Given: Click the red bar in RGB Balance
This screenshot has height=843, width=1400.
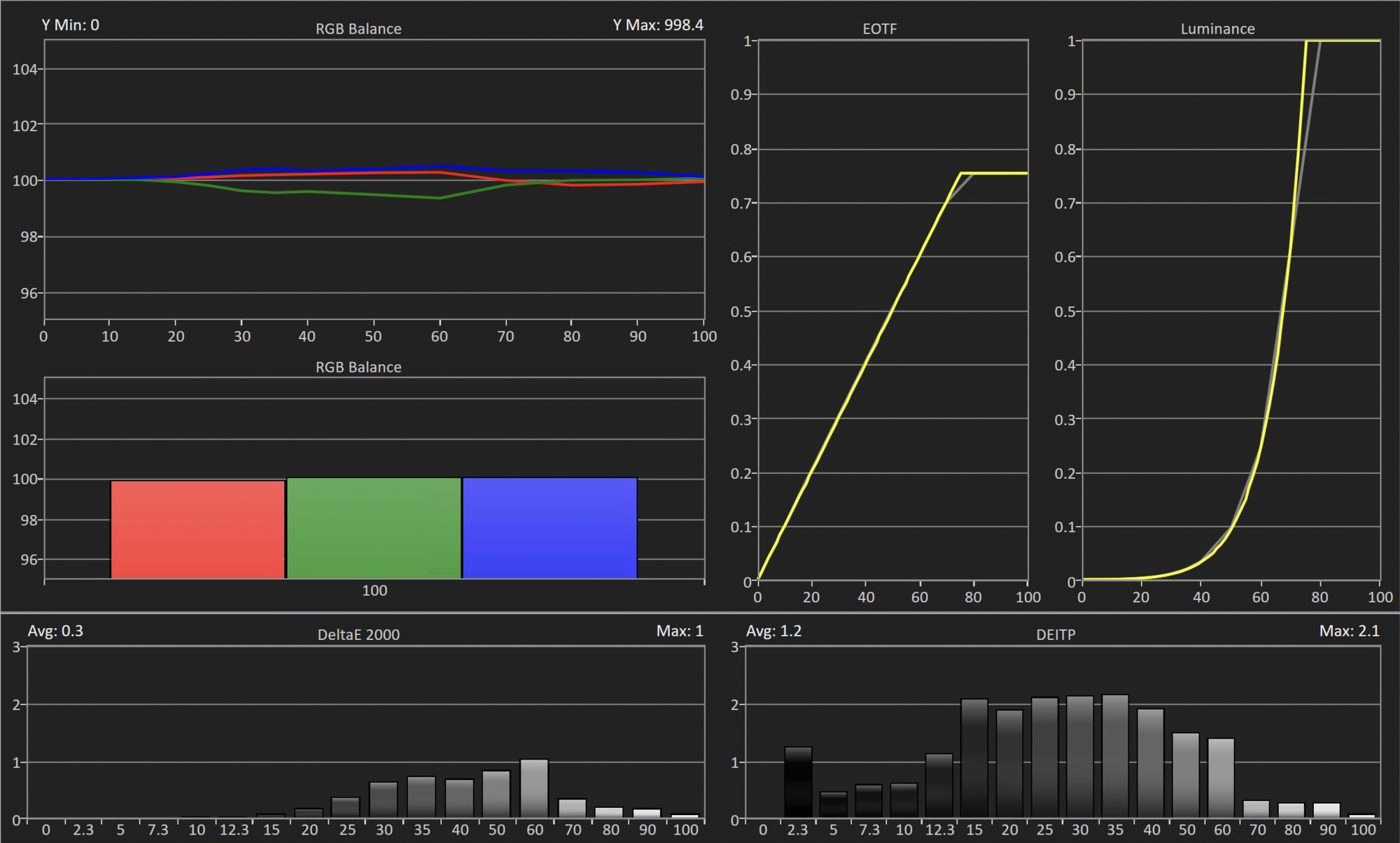Looking at the screenshot, I should [198, 529].
